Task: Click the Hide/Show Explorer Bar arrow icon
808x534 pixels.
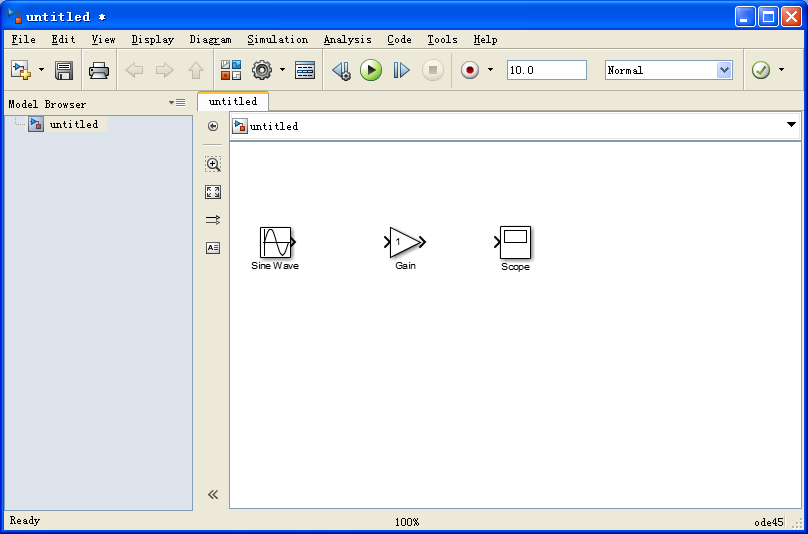Action: tap(213, 126)
